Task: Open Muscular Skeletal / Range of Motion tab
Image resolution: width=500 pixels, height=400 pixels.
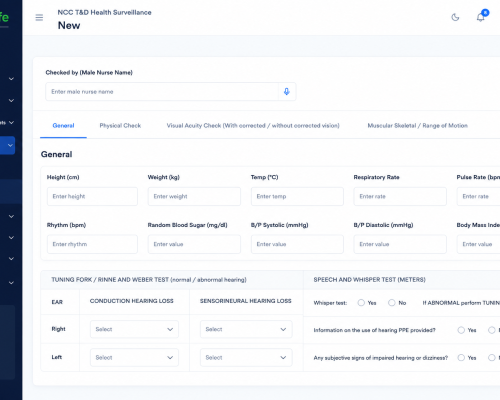Action: pos(418,126)
